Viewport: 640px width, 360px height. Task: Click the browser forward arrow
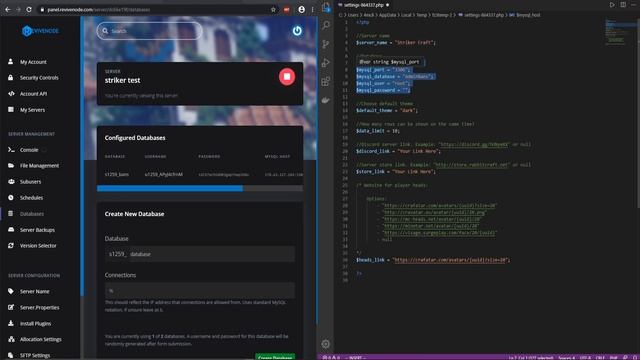pos(18,9)
